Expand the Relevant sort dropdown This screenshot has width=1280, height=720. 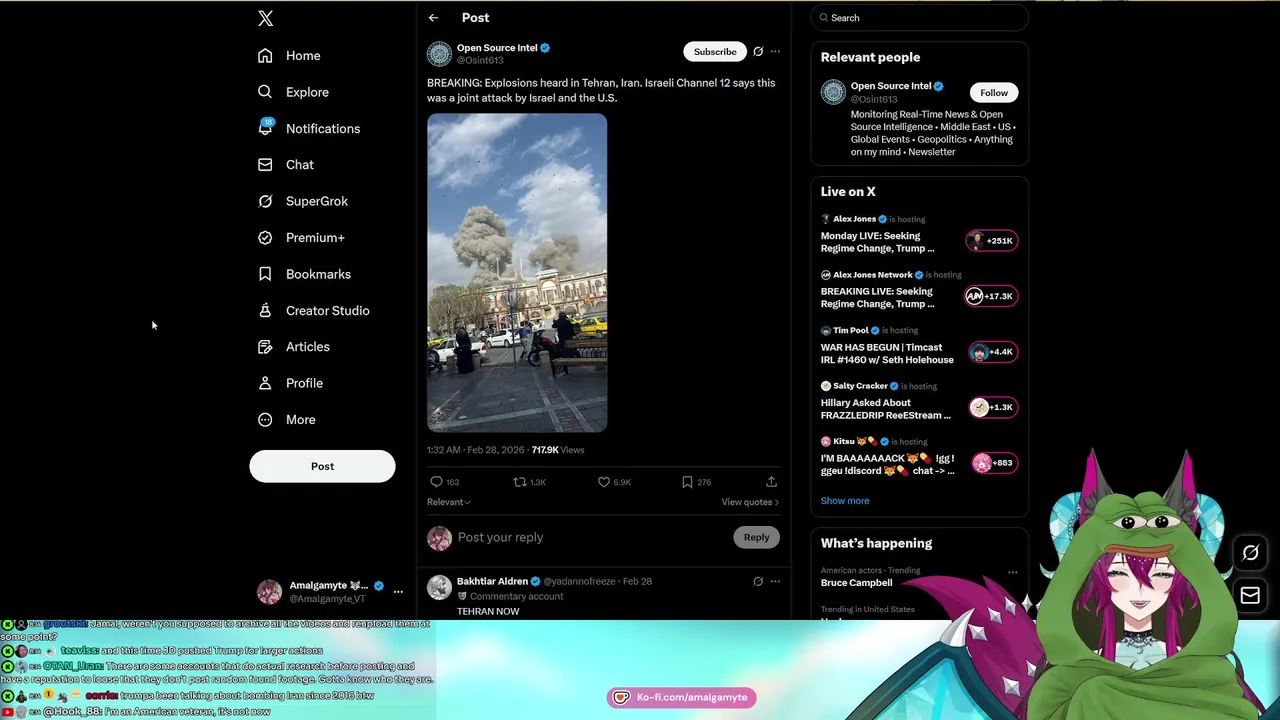point(448,502)
